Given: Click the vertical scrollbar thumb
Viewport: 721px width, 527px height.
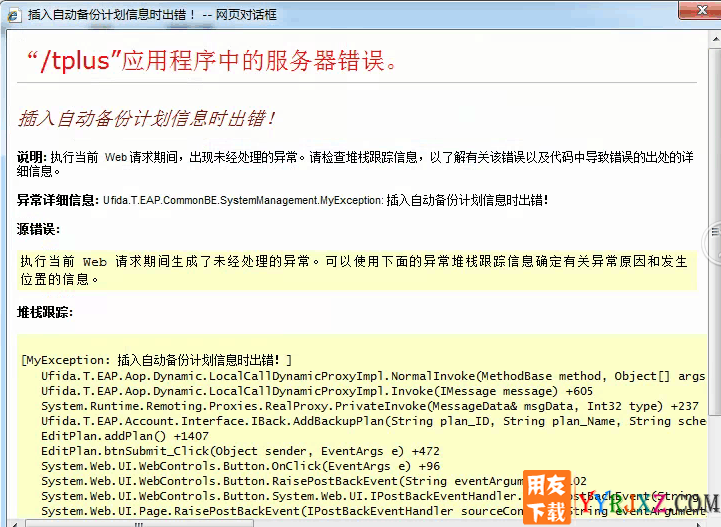Looking at the screenshot, I should [715, 230].
